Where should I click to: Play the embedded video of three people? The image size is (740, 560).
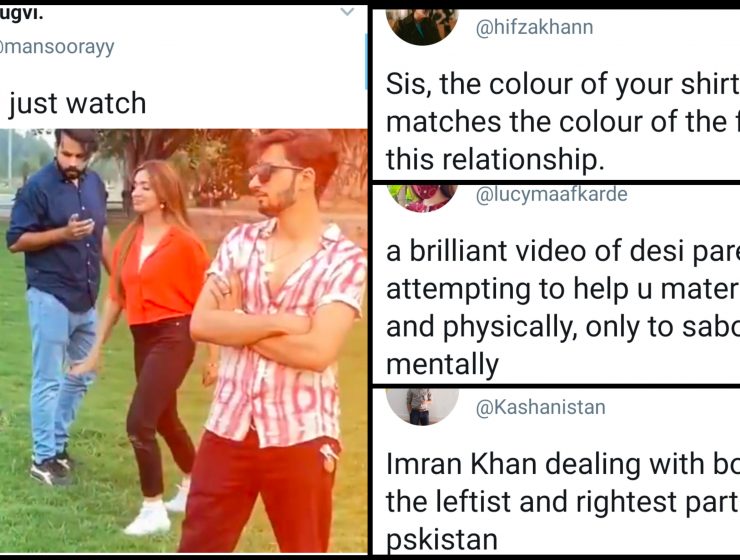[x=183, y=341]
